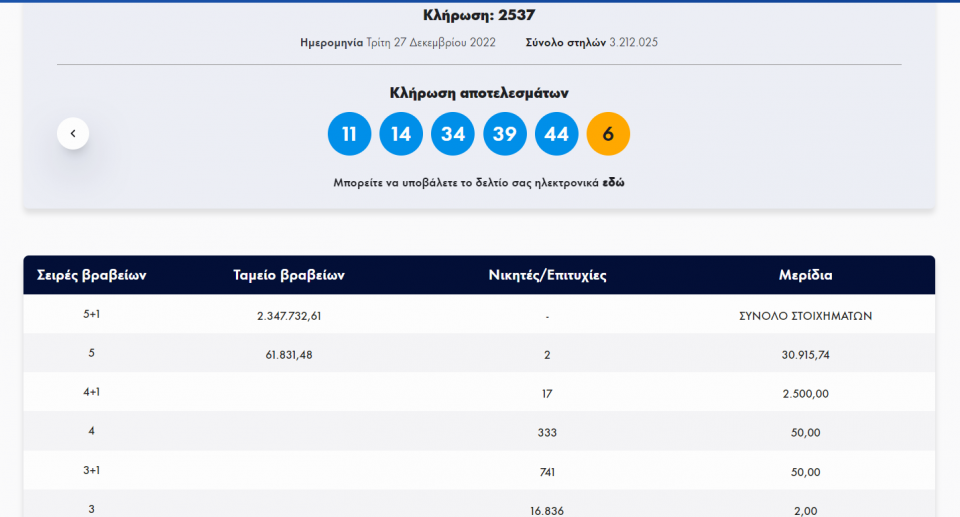Click the orange Joker ball number 6
960x517 pixels.
coord(608,134)
